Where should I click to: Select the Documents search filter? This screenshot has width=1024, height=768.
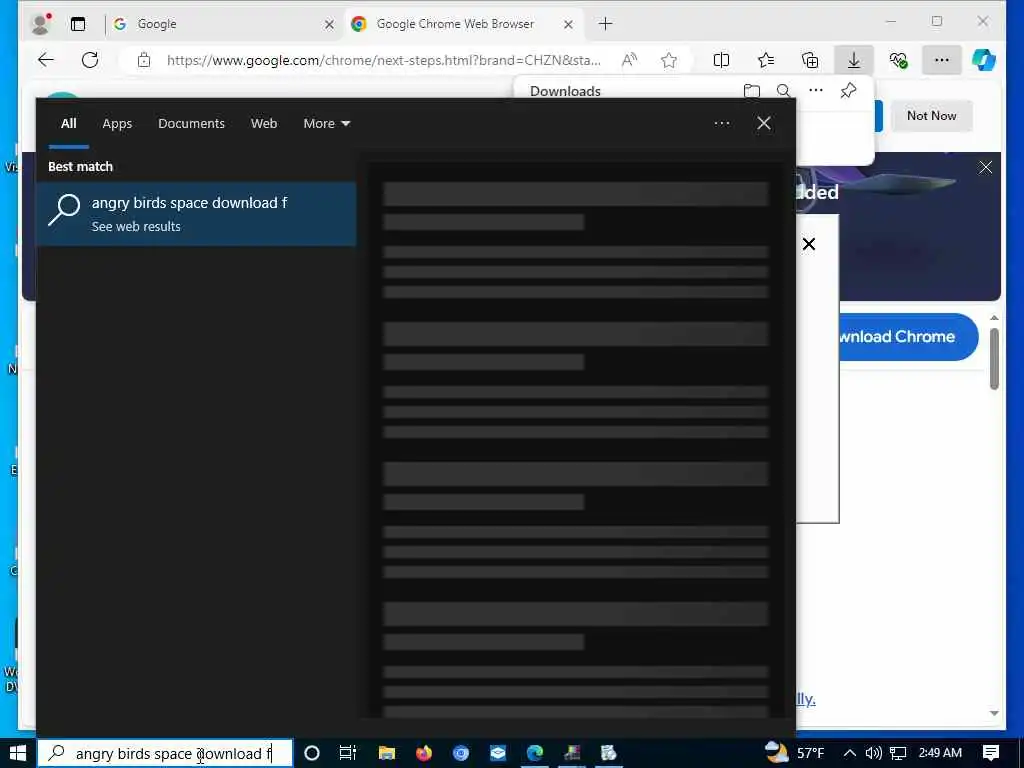[191, 123]
